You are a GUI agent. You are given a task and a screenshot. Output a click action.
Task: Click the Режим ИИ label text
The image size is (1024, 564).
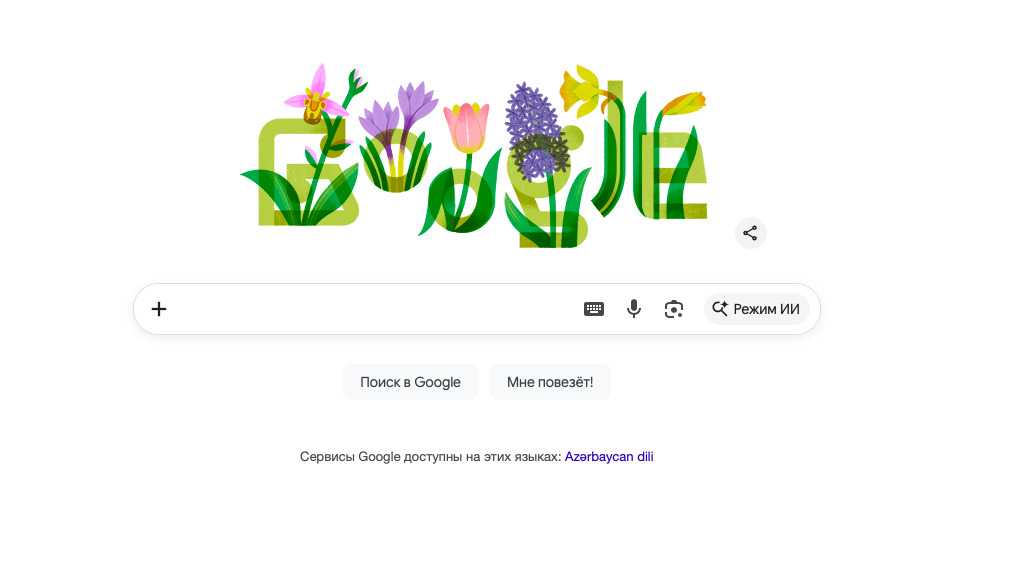tap(766, 309)
